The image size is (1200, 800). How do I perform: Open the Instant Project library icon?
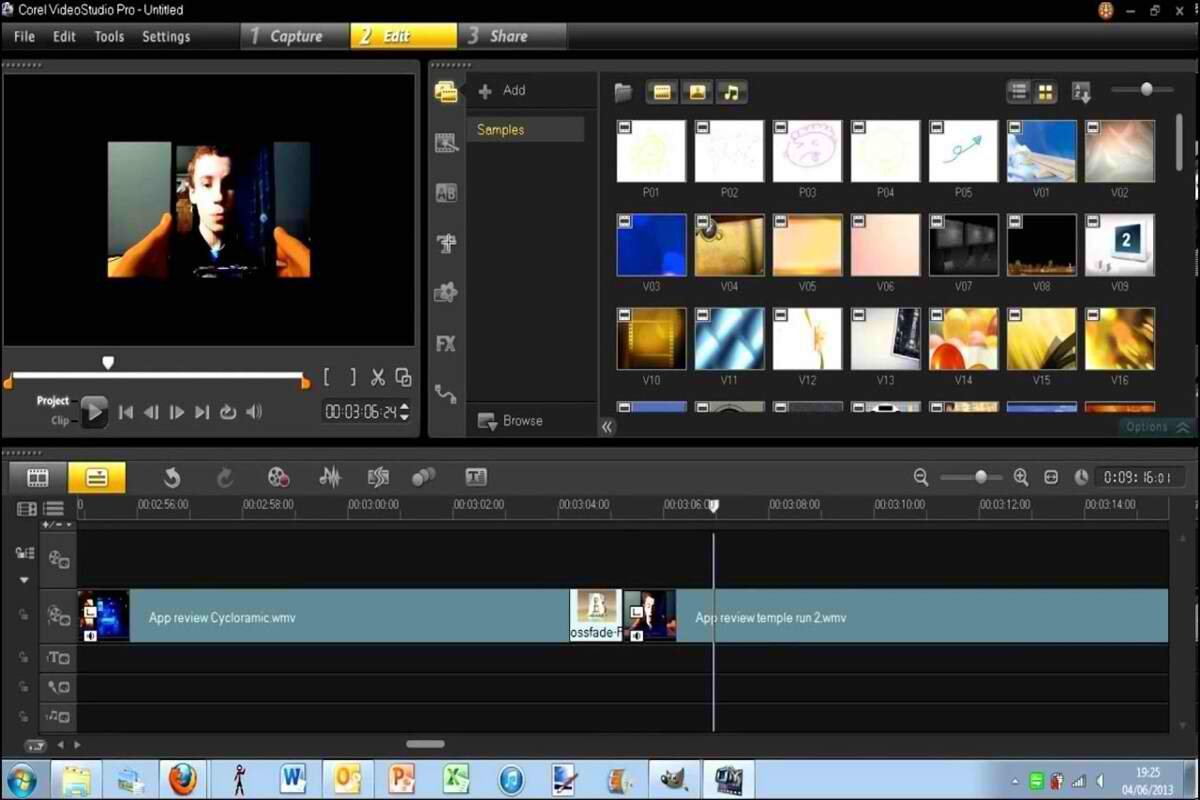click(446, 143)
